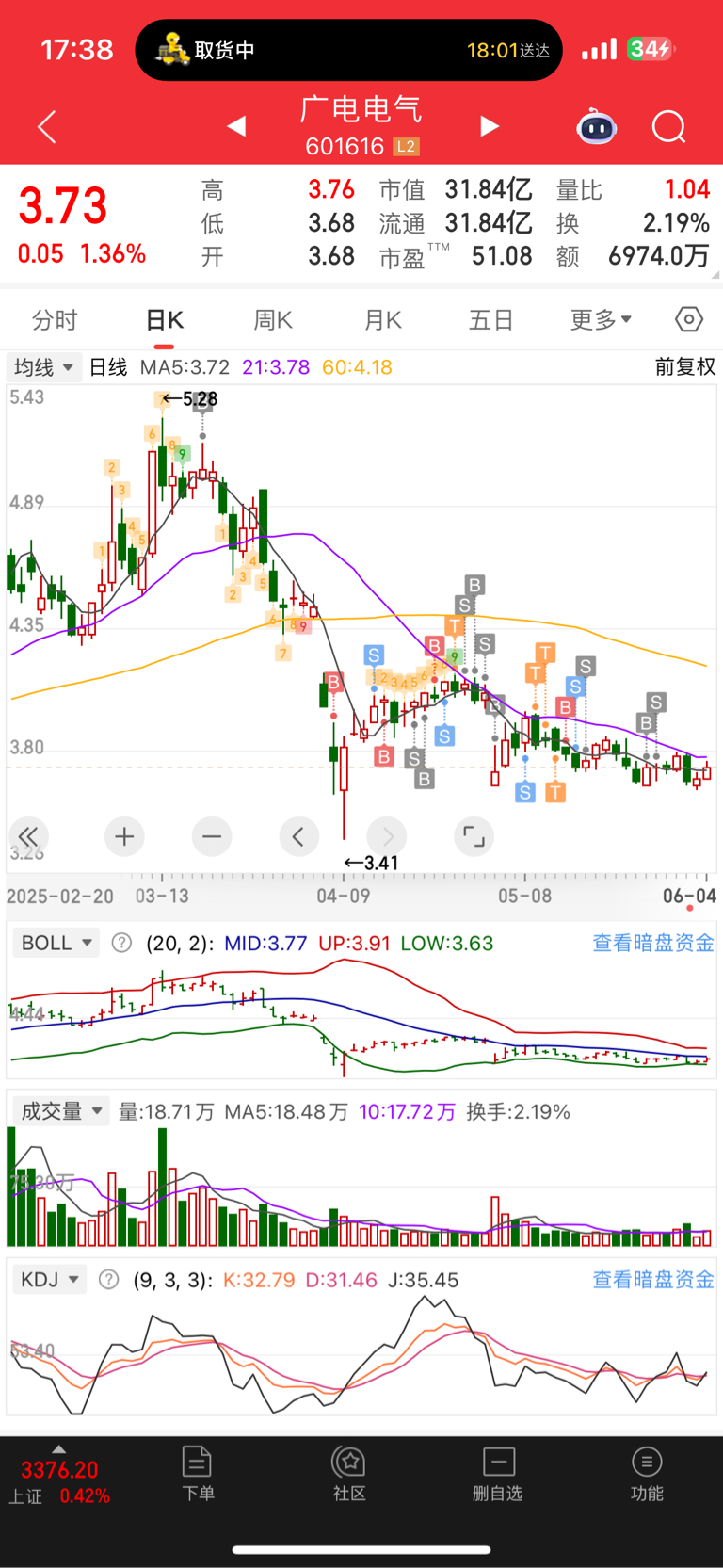The height and width of the screenshot is (1568, 723).
Task: Tap the 市盈 TTM 51.08 value
Action: (502, 256)
